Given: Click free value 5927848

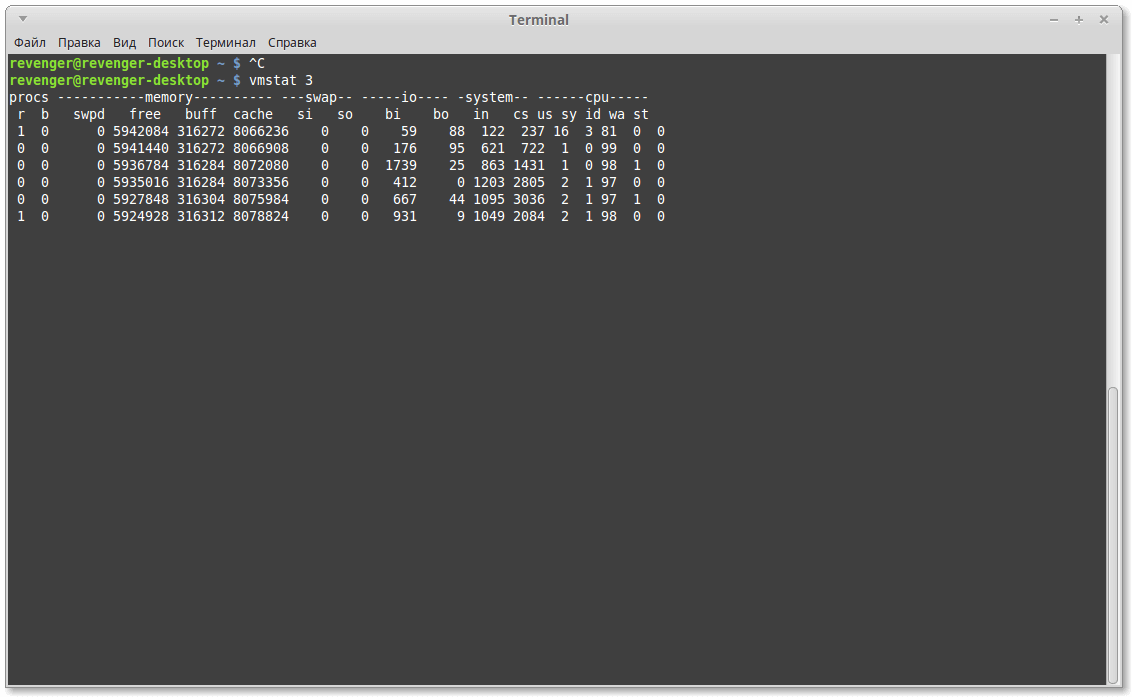Looking at the screenshot, I should point(141,199).
